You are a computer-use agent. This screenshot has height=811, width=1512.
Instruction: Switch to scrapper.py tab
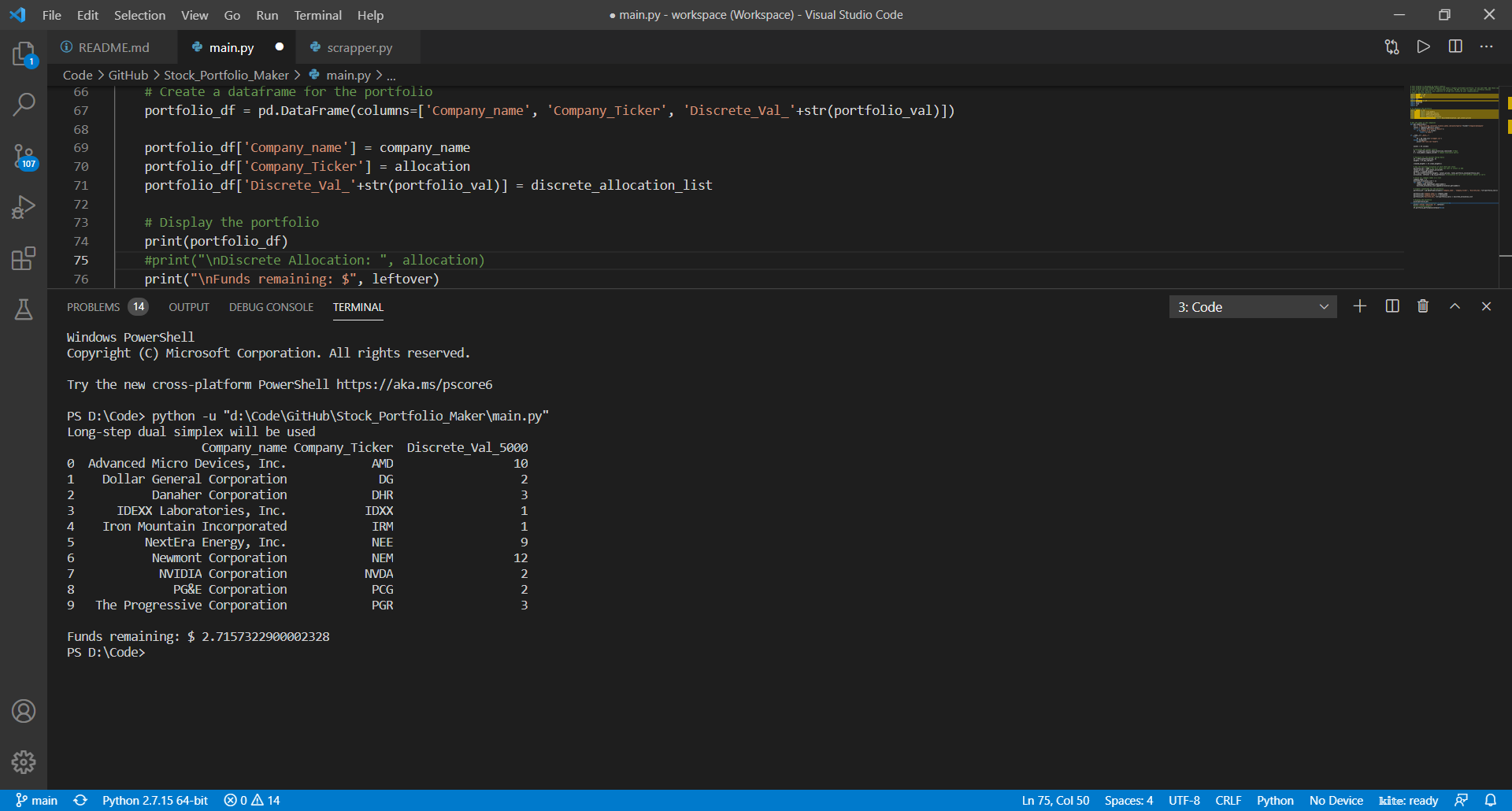(358, 47)
